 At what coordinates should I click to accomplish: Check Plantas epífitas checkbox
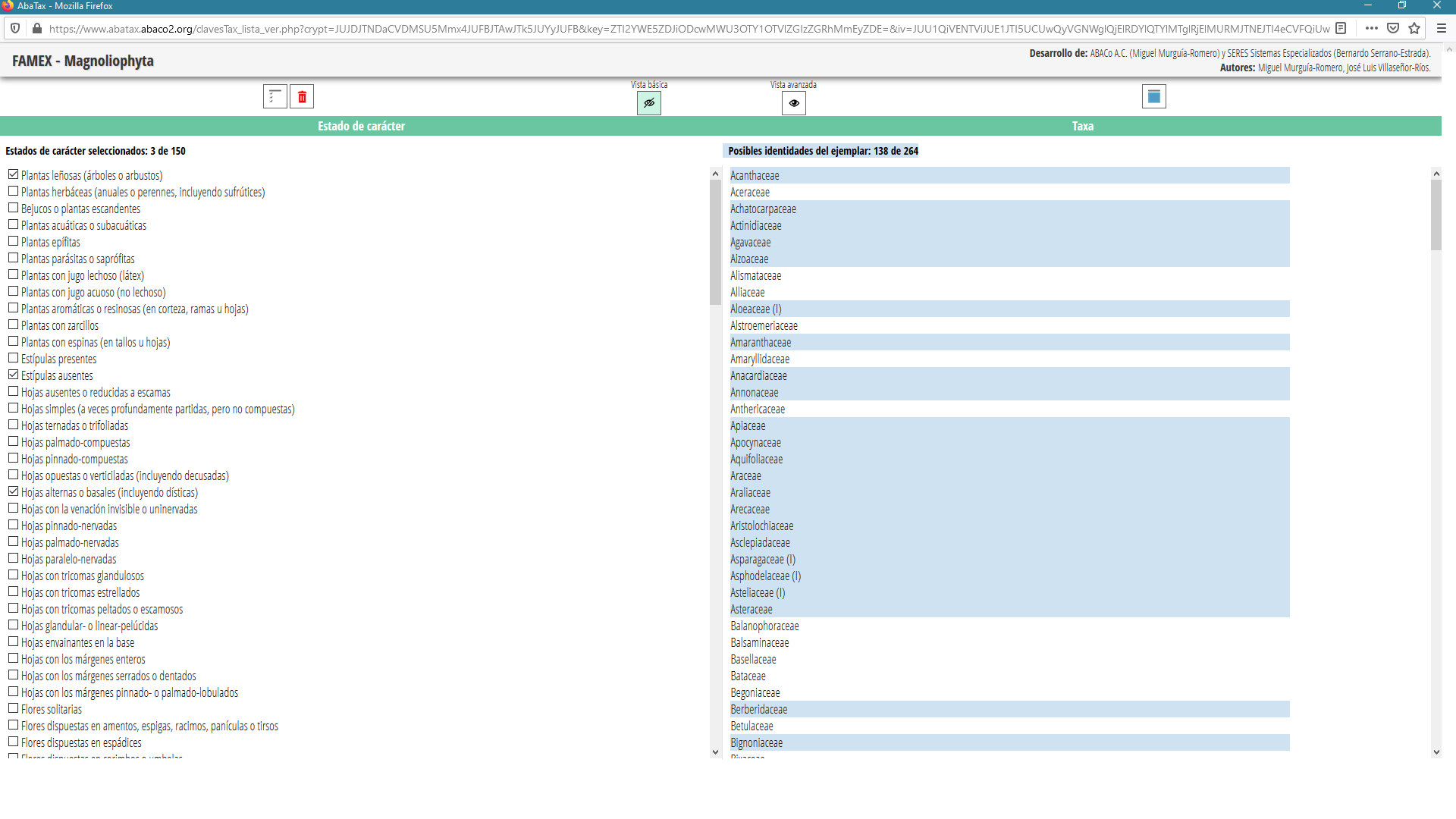13,241
